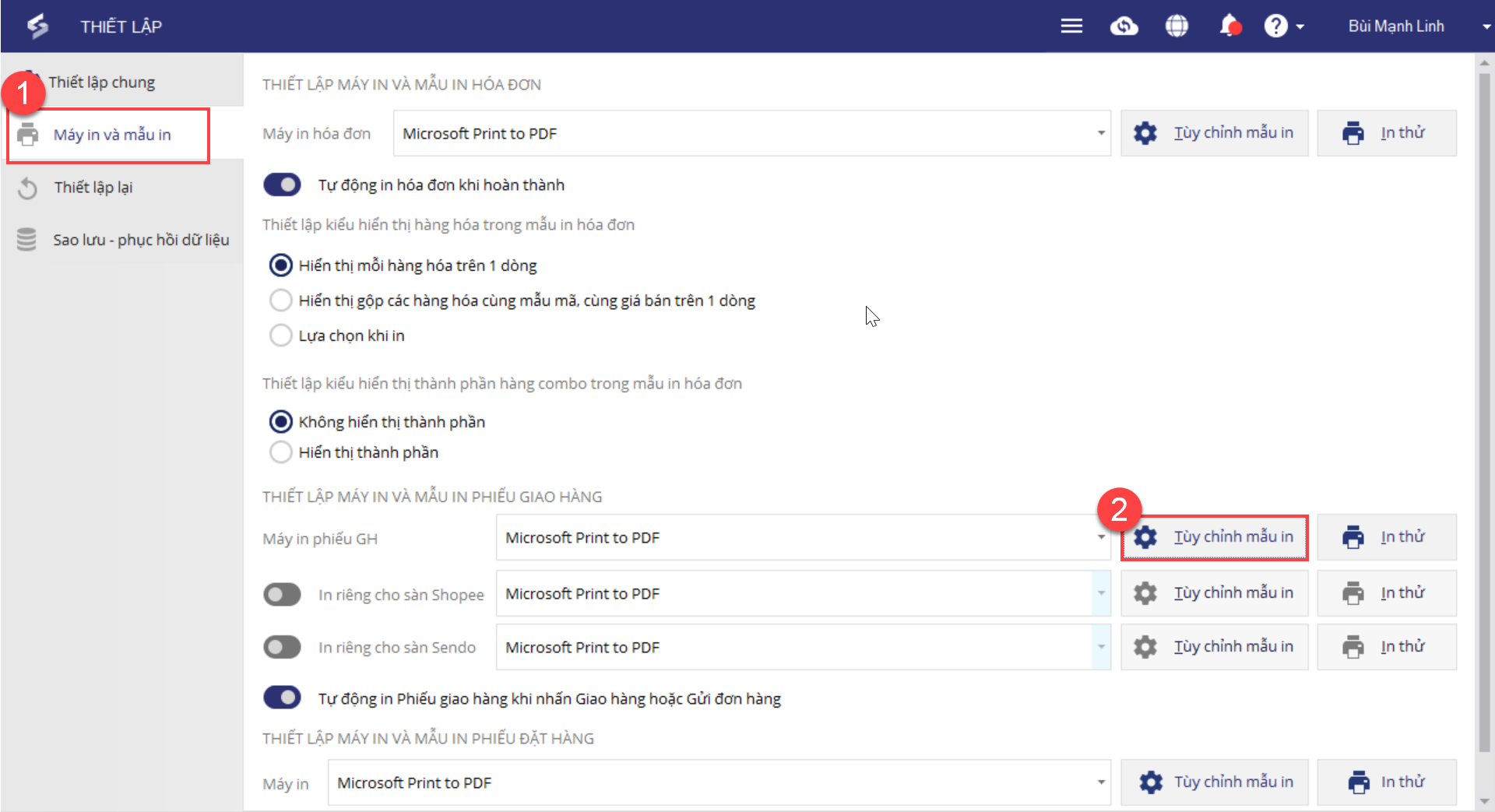The image size is (1495, 812).
Task: Click printer icon in Sendo row
Action: click(x=1353, y=647)
